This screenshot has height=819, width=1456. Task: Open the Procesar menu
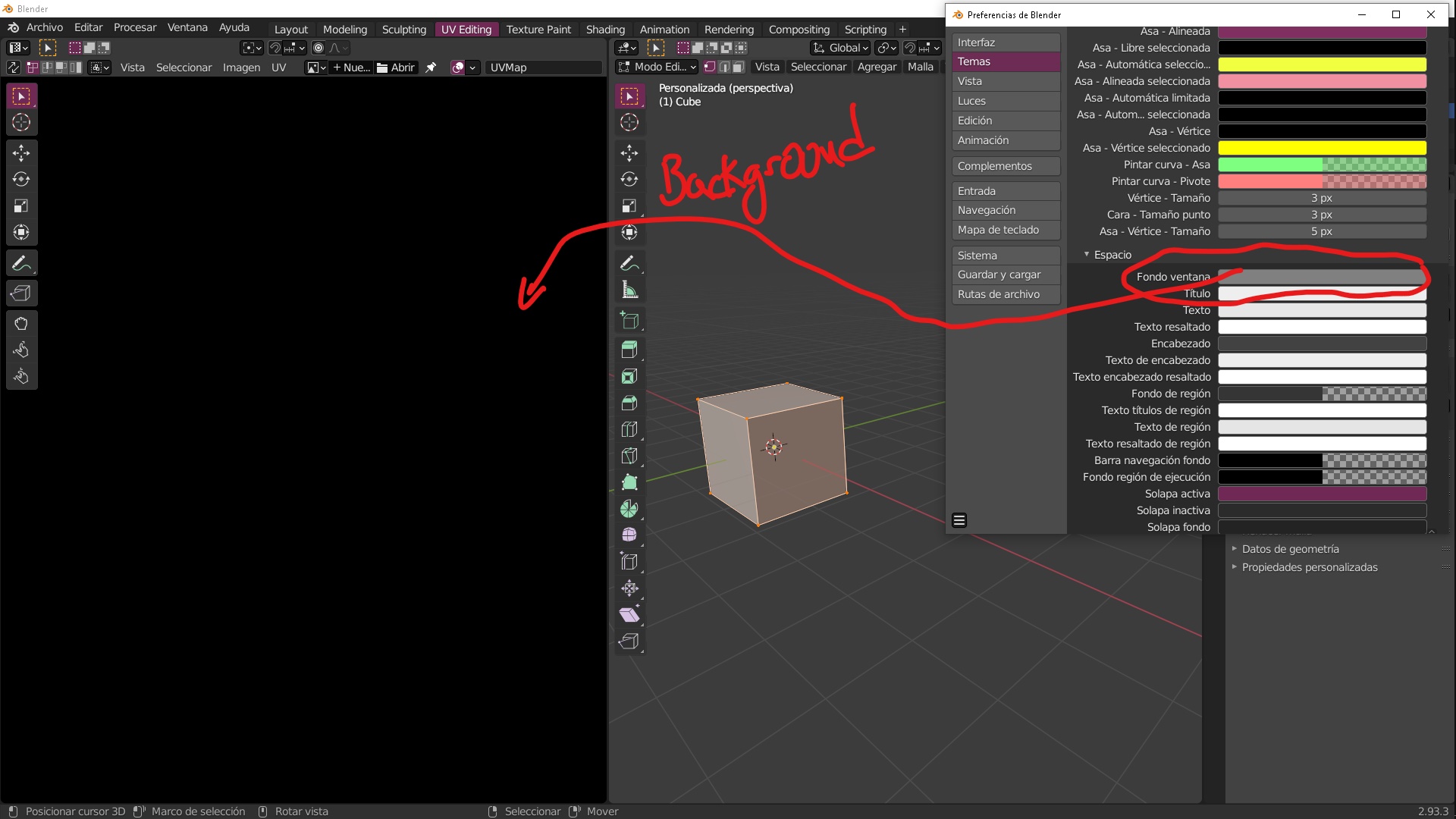click(x=135, y=27)
